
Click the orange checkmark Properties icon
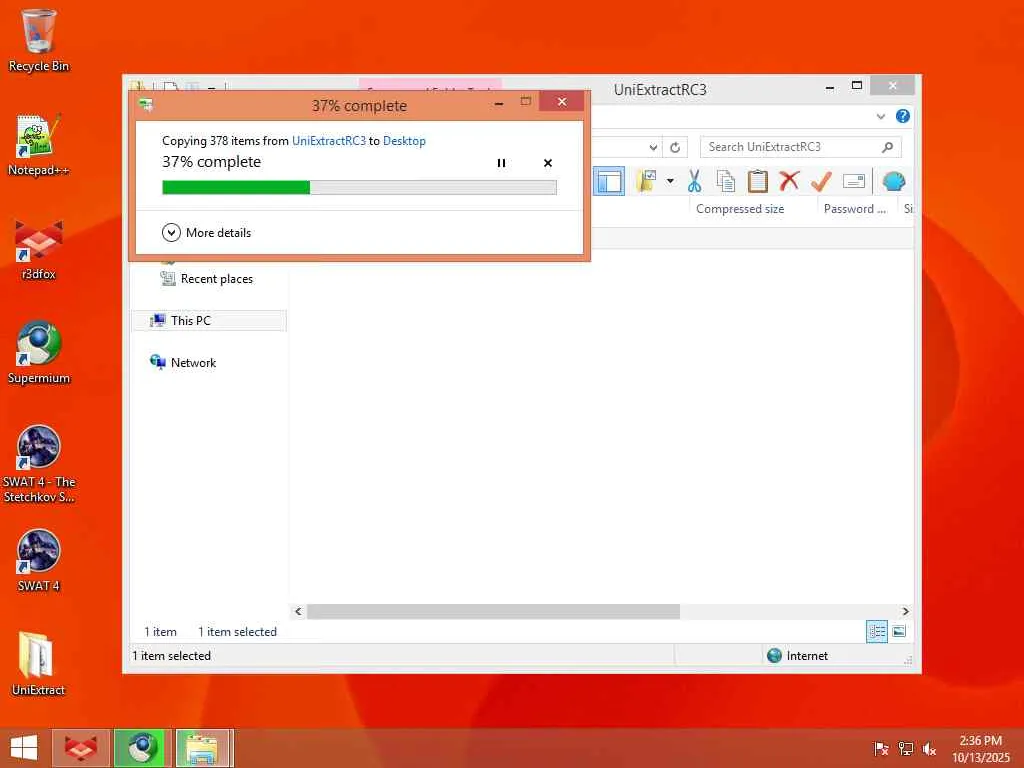pos(821,181)
